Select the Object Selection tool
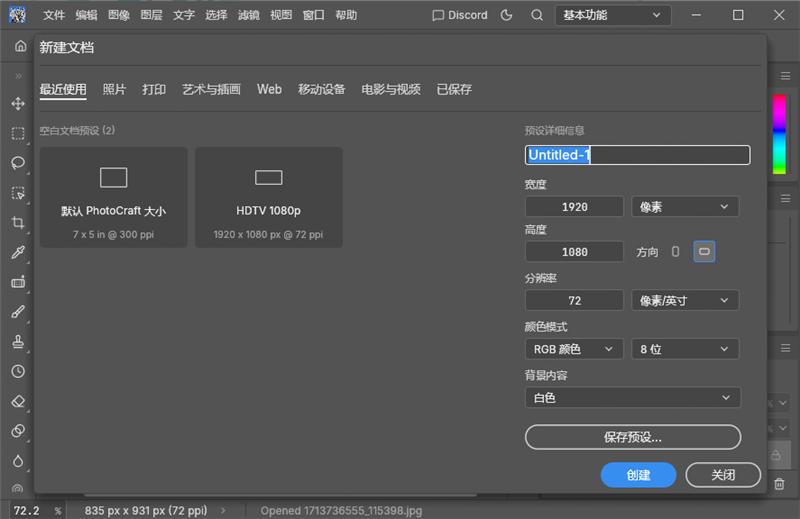800x519 pixels. pyautogui.click(x=18, y=193)
